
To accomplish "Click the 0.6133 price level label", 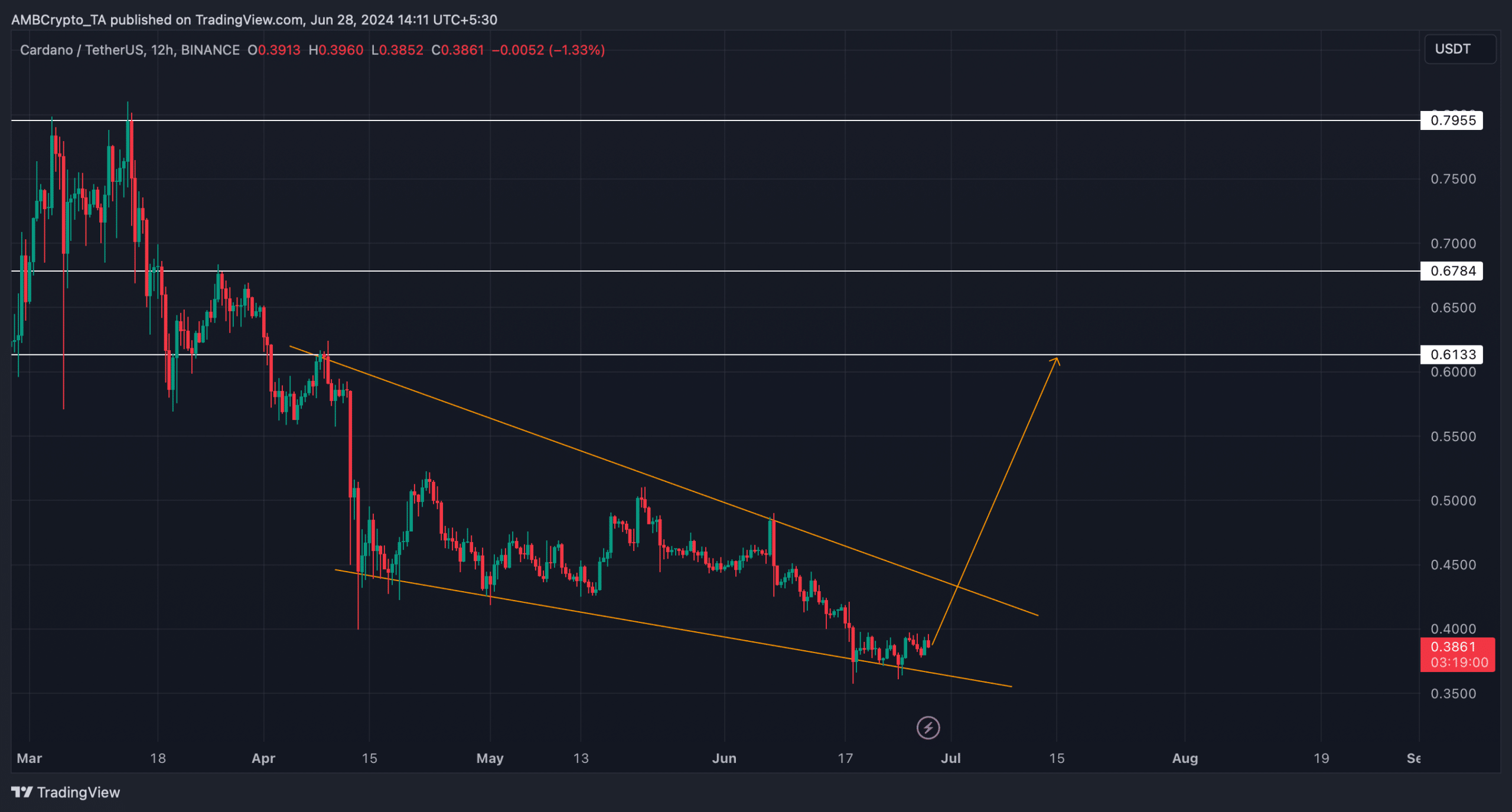I will (x=1451, y=354).
